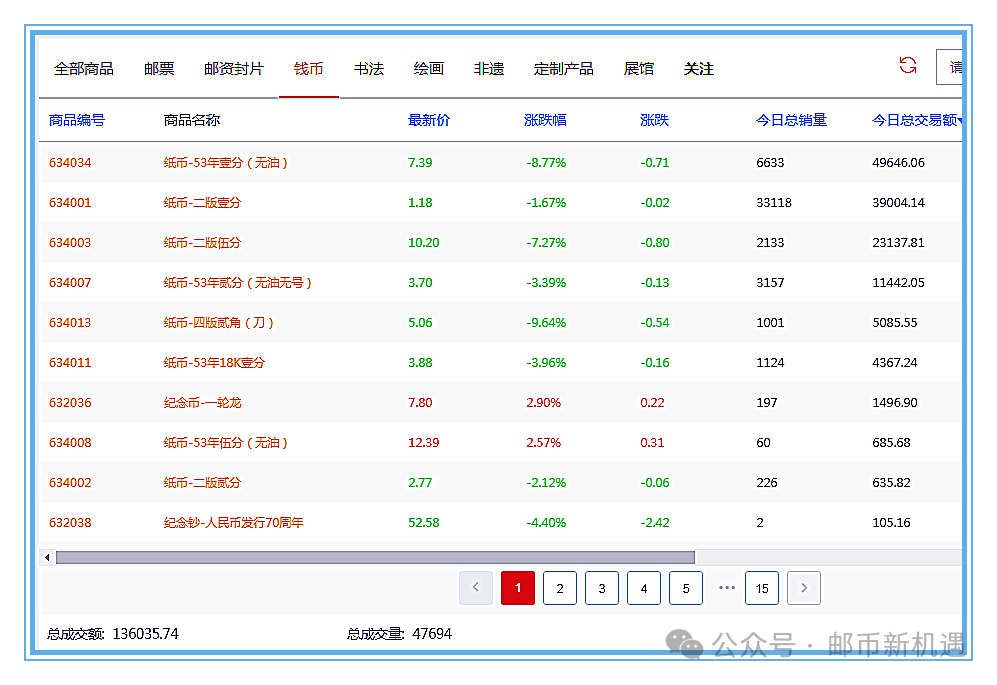Go to page 2
The height and width of the screenshot is (685, 997).
tap(560, 588)
